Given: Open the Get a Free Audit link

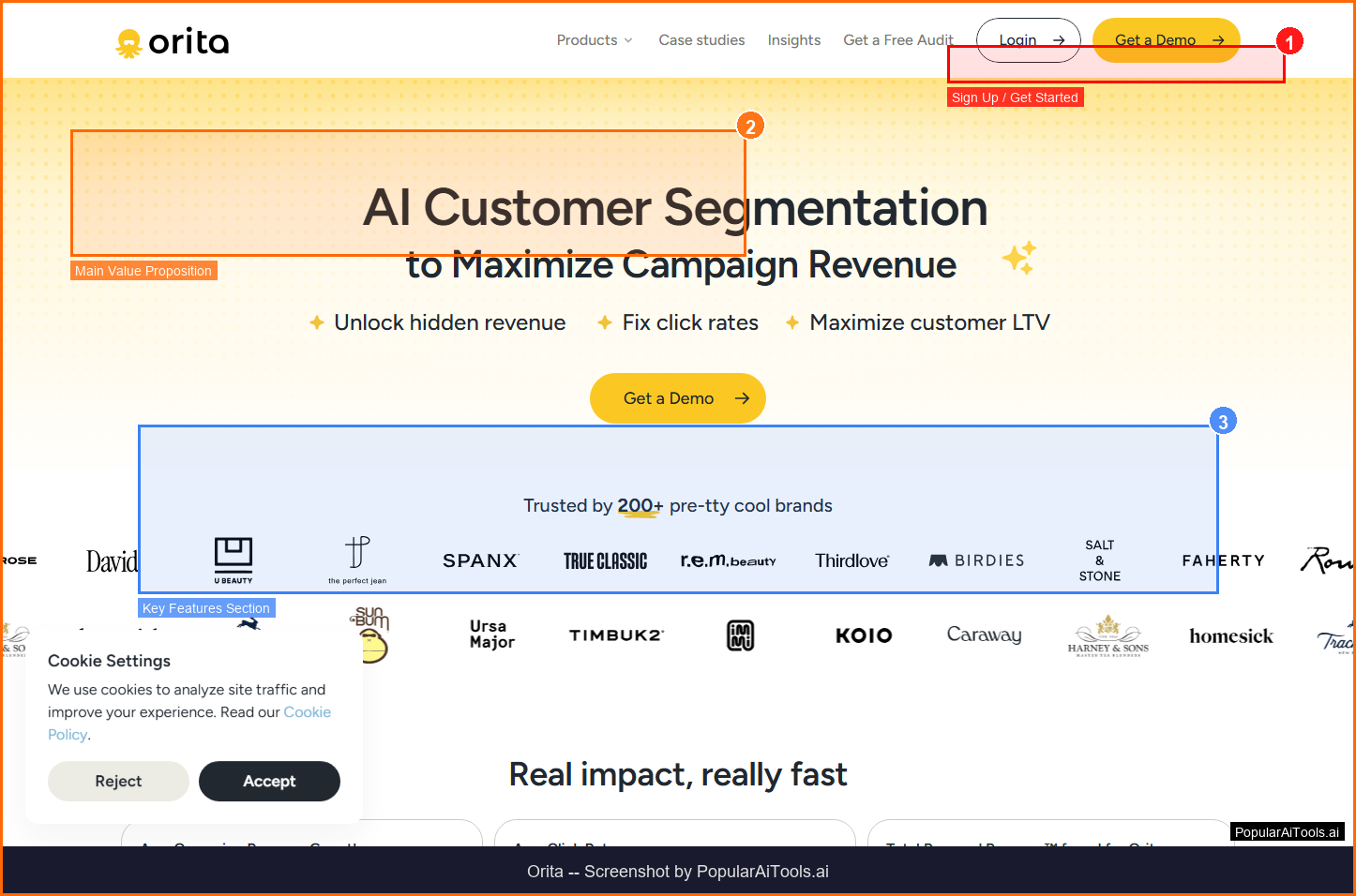Looking at the screenshot, I should click(897, 40).
